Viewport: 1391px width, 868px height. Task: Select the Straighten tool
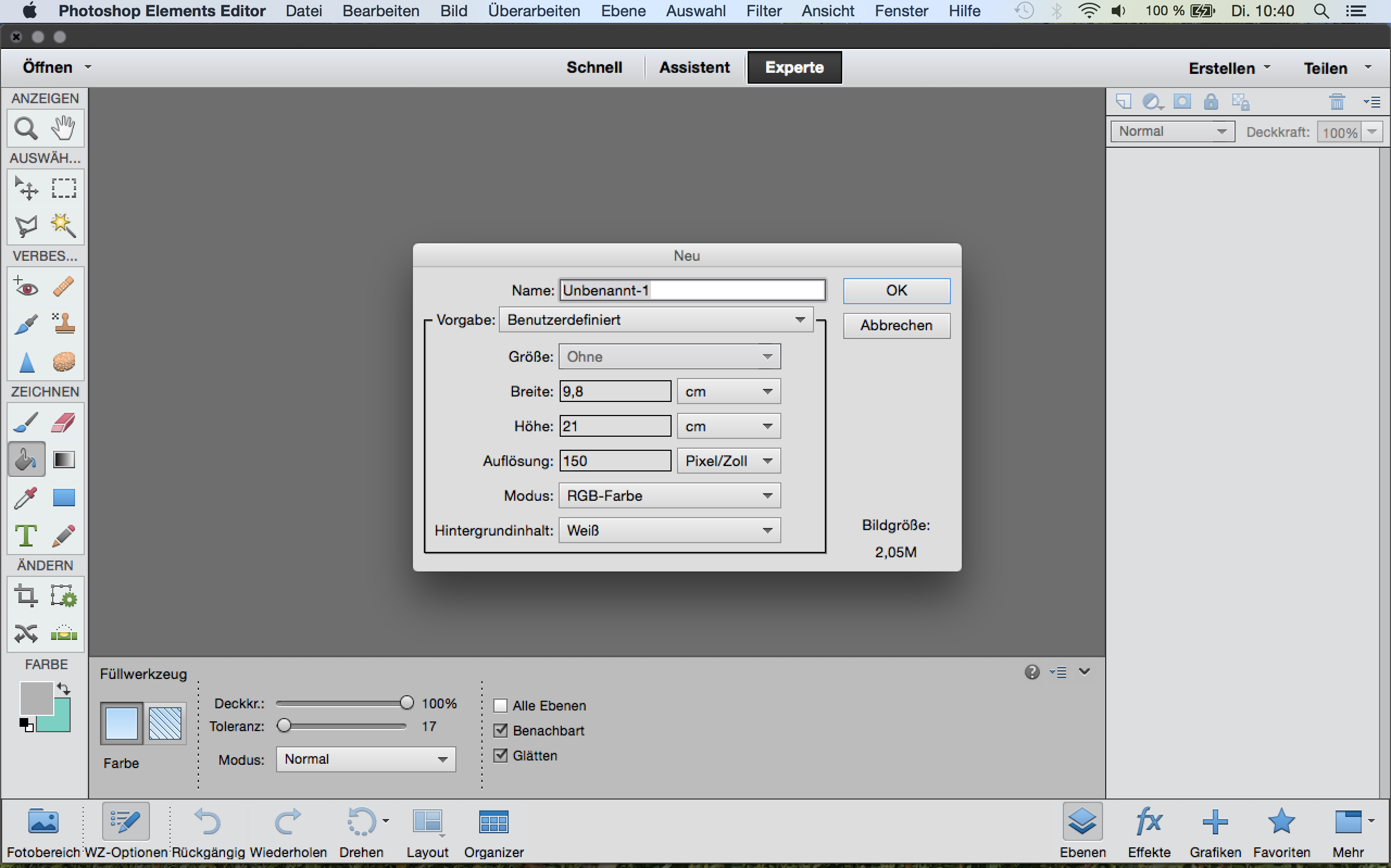click(64, 634)
